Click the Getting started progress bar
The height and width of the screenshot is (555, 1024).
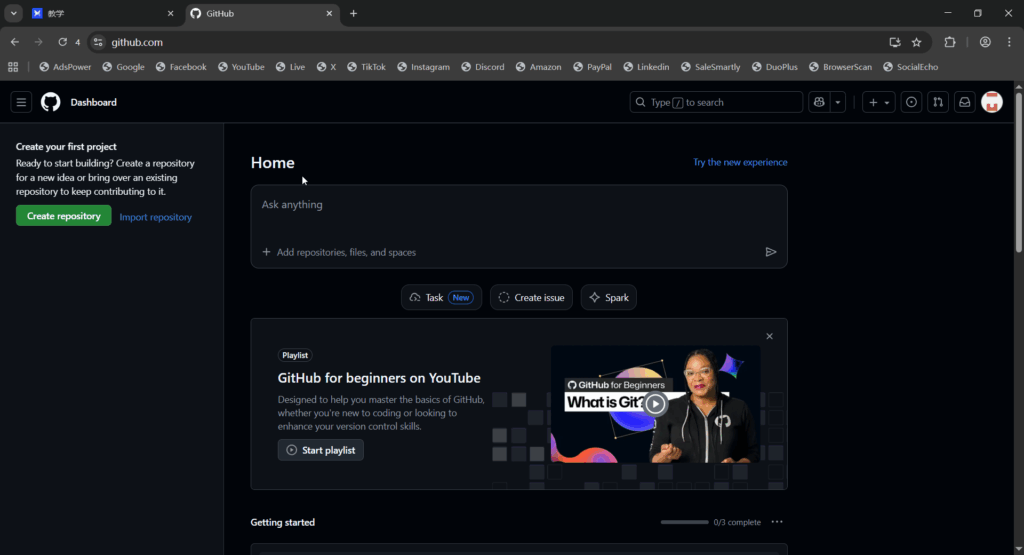[684, 522]
